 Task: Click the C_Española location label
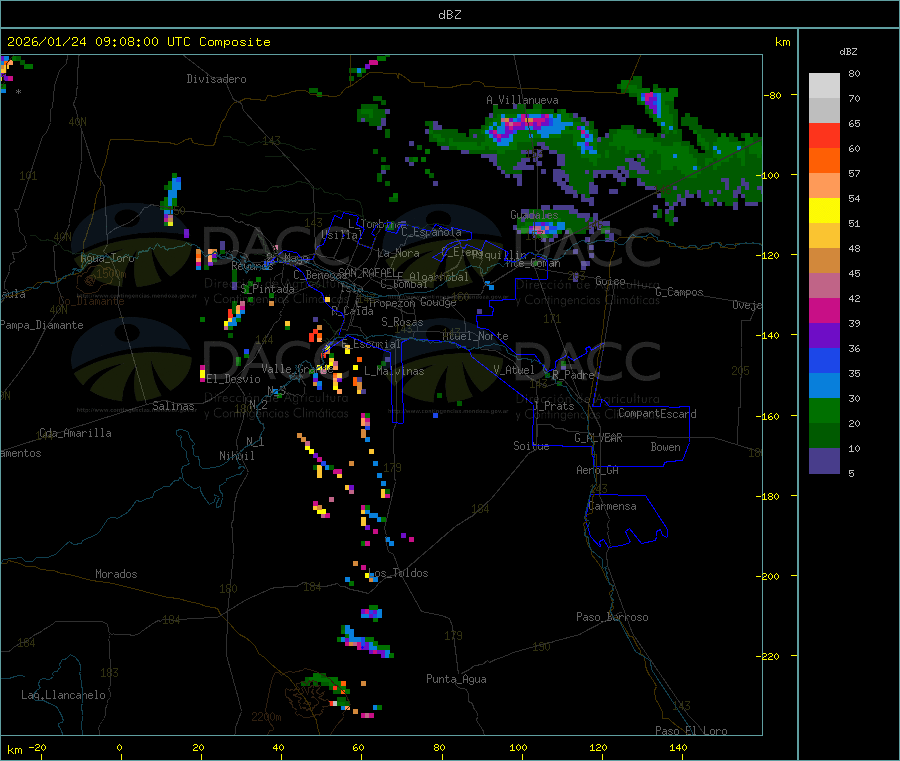click(431, 232)
